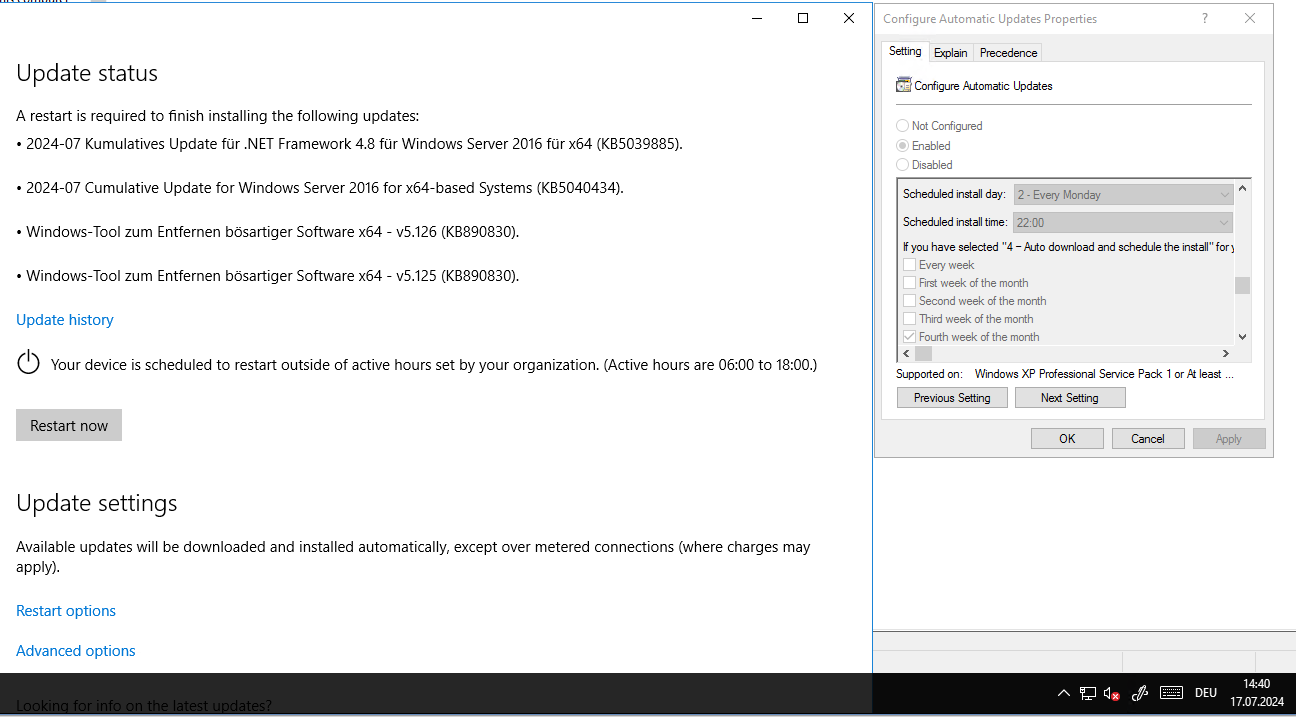
Task: Click the network status tray icon
Action: (1088, 693)
